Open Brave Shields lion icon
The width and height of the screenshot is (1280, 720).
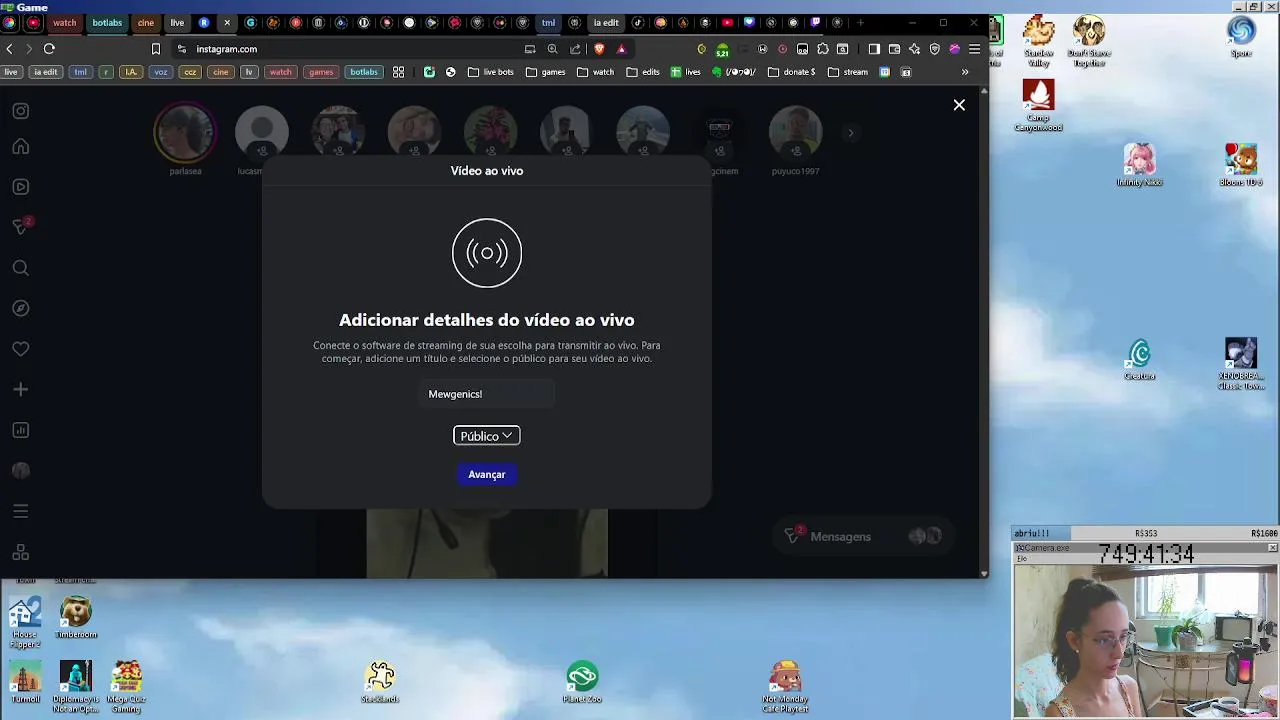[599, 48]
